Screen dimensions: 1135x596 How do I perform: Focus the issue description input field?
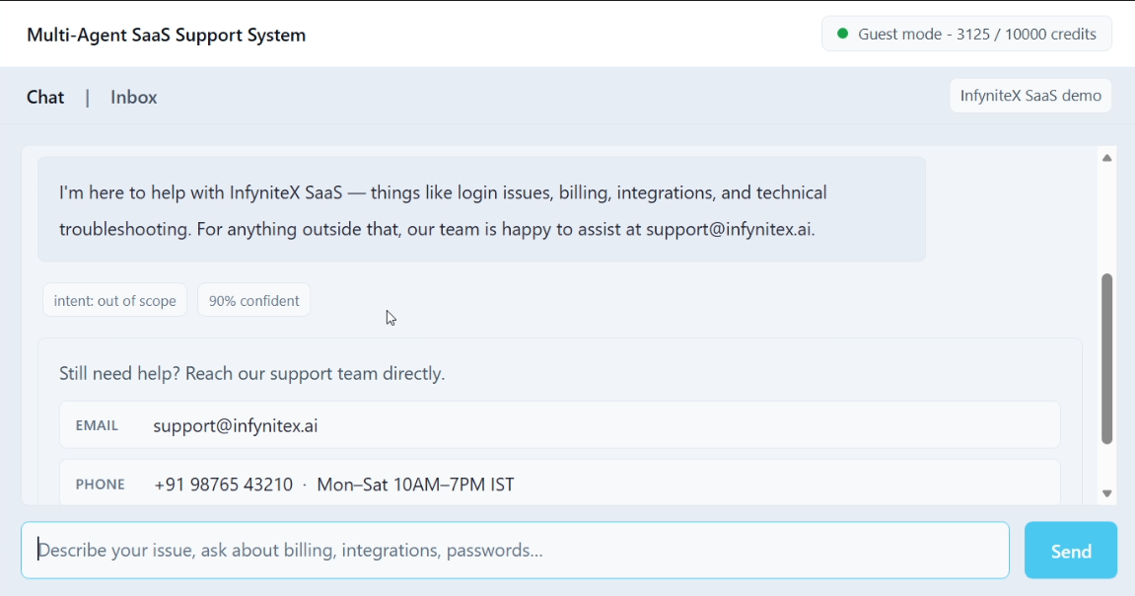tap(515, 550)
